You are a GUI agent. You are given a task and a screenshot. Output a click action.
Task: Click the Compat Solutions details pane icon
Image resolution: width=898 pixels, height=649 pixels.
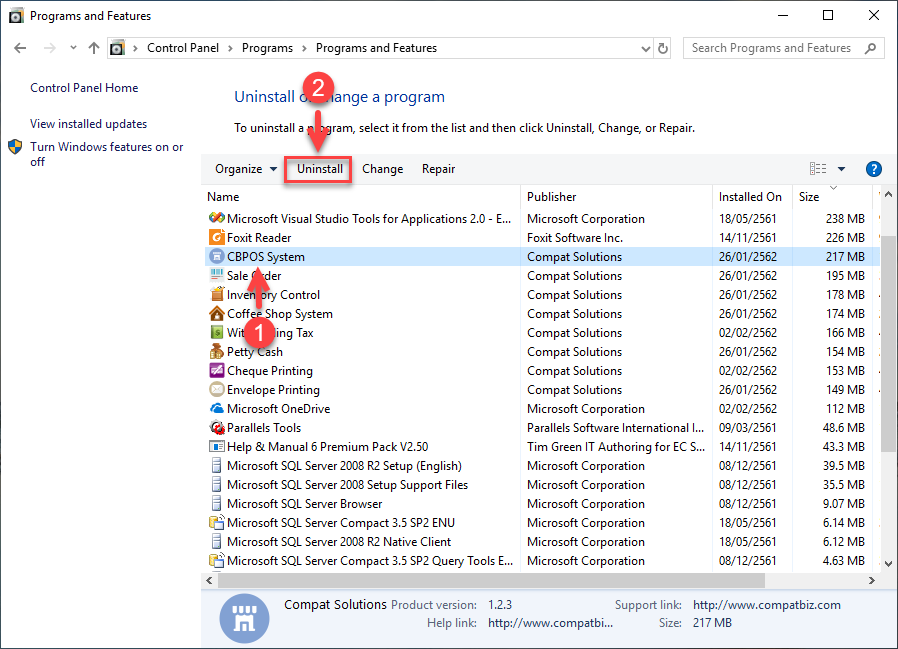pyautogui.click(x=245, y=618)
